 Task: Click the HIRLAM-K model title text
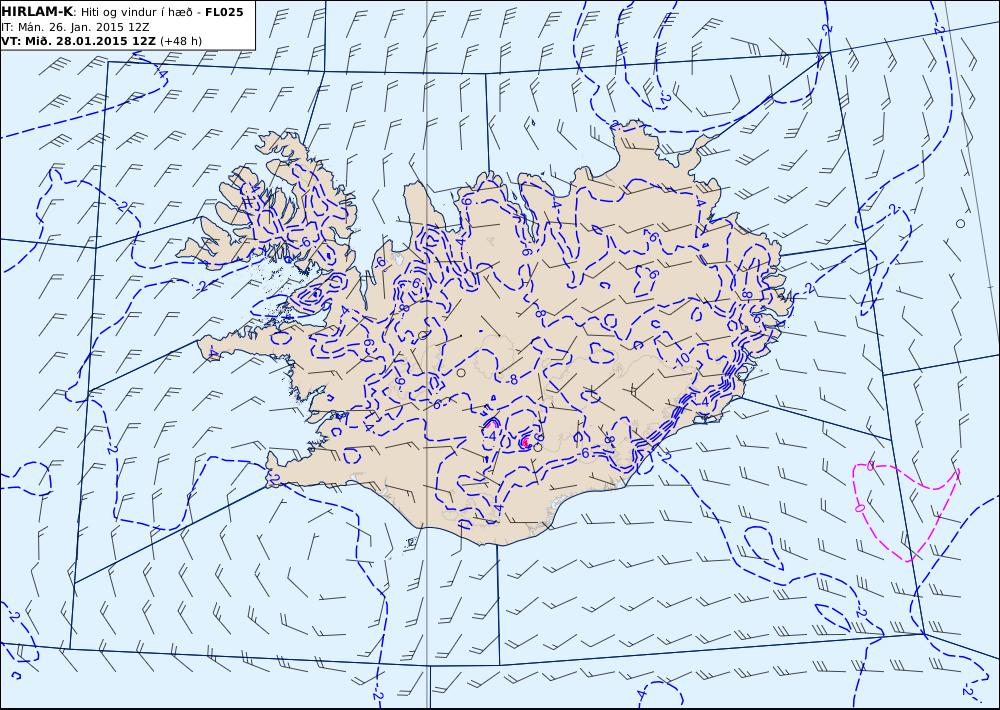click(x=37, y=12)
